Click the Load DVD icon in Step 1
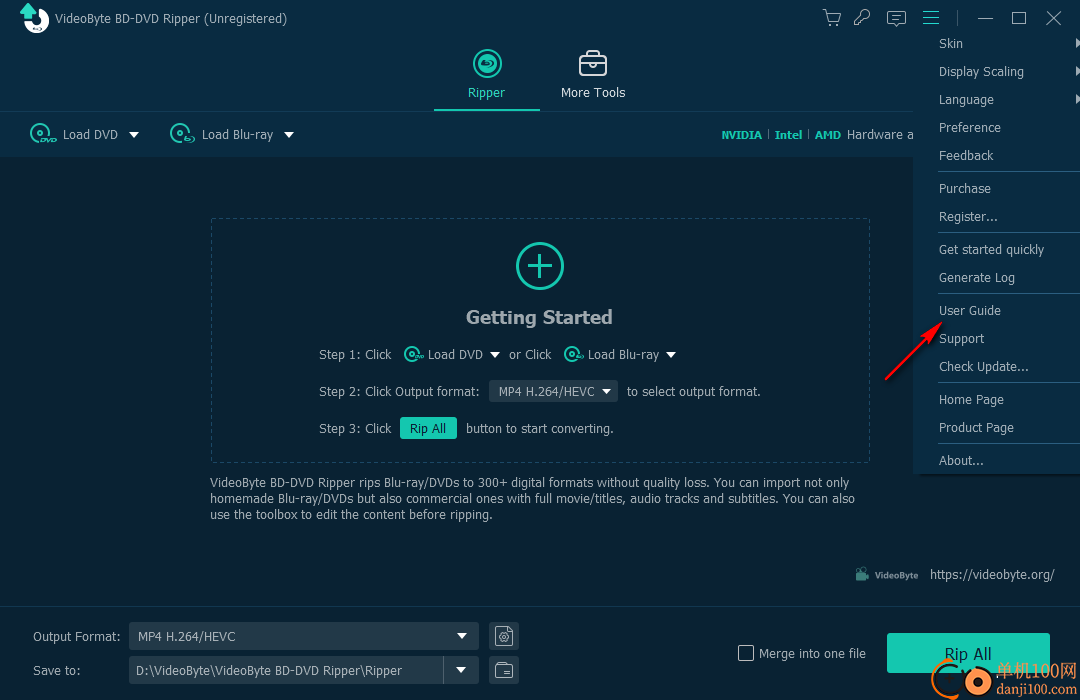Screen dimensions: 1080x700 pos(413,354)
